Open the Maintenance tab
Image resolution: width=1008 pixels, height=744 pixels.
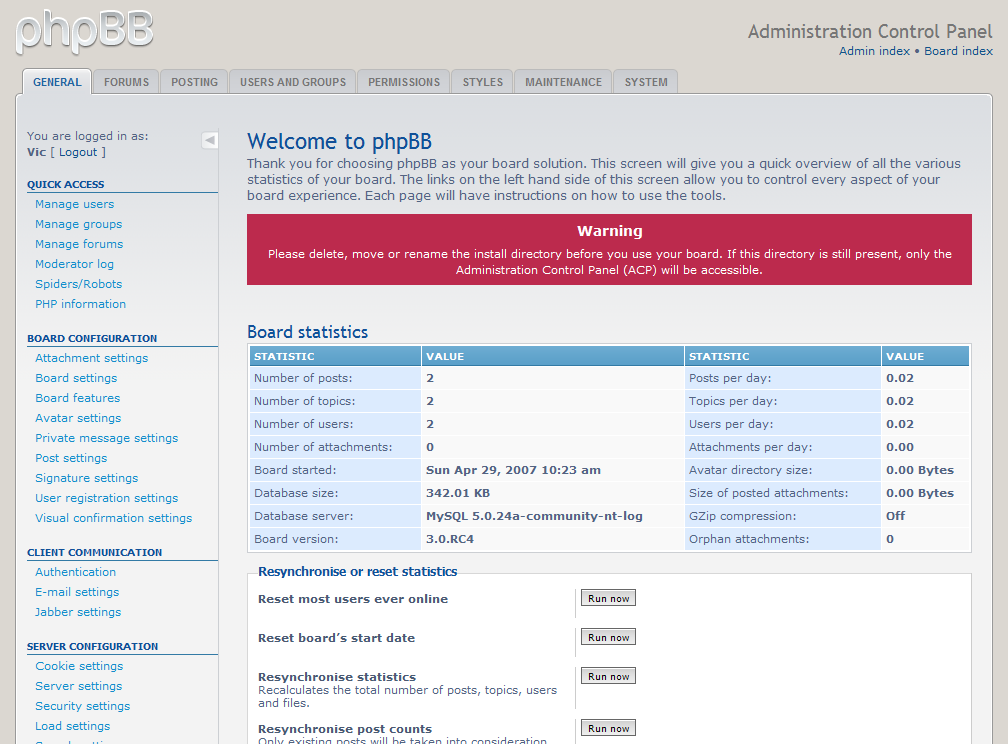tap(563, 82)
